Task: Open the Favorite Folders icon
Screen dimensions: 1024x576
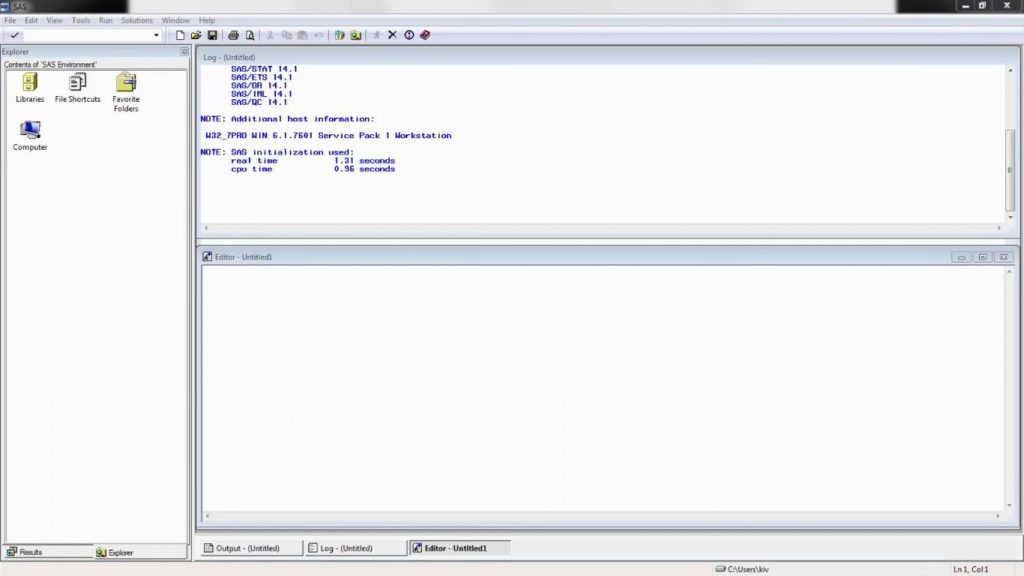Action: pyautogui.click(x=126, y=91)
